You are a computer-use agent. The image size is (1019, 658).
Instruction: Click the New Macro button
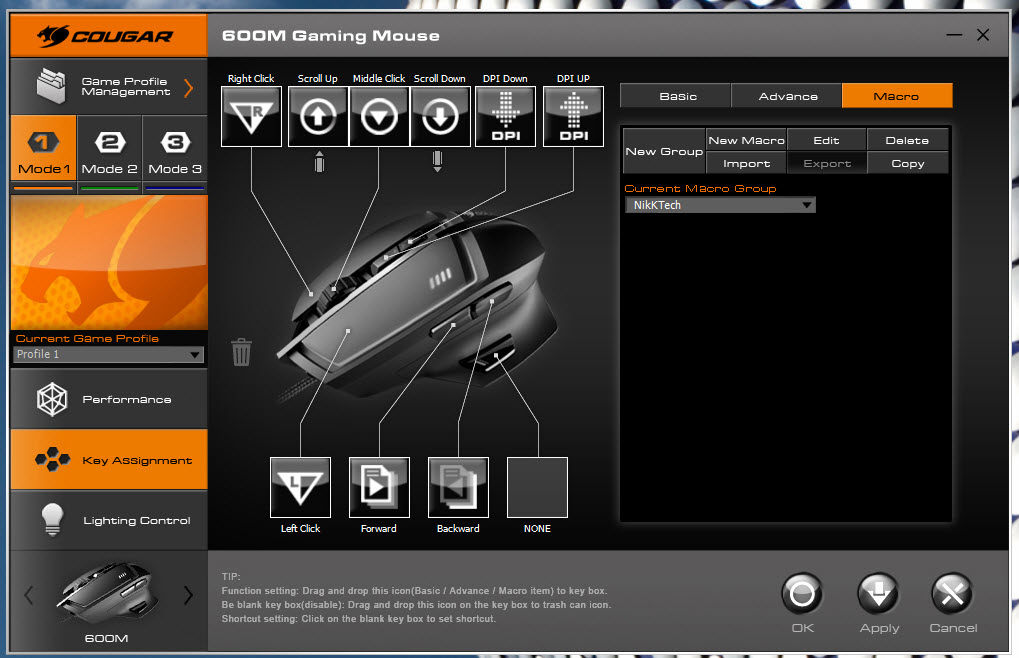click(x=746, y=140)
